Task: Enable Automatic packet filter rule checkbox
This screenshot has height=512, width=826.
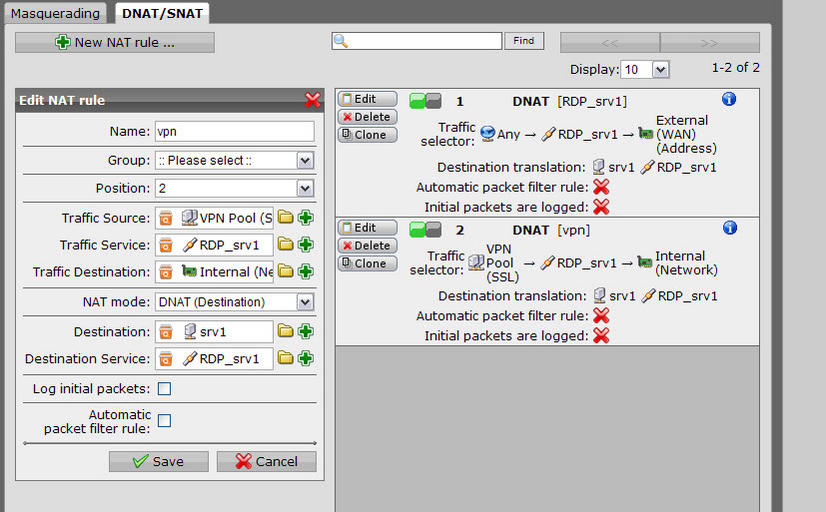Action: pos(164,421)
